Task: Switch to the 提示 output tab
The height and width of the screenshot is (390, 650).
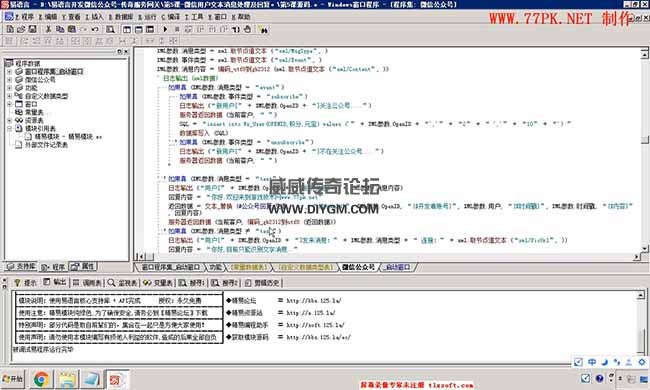Action: (25, 283)
